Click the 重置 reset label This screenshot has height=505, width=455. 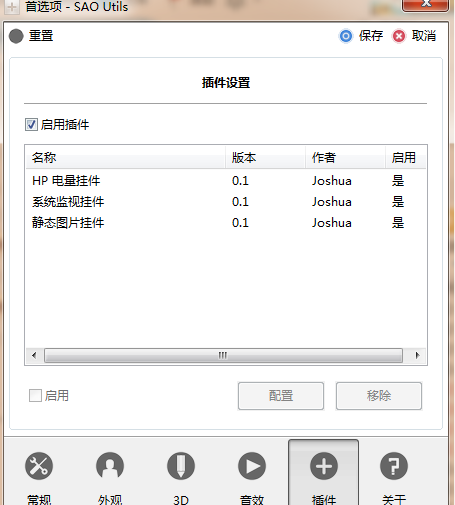(x=41, y=36)
